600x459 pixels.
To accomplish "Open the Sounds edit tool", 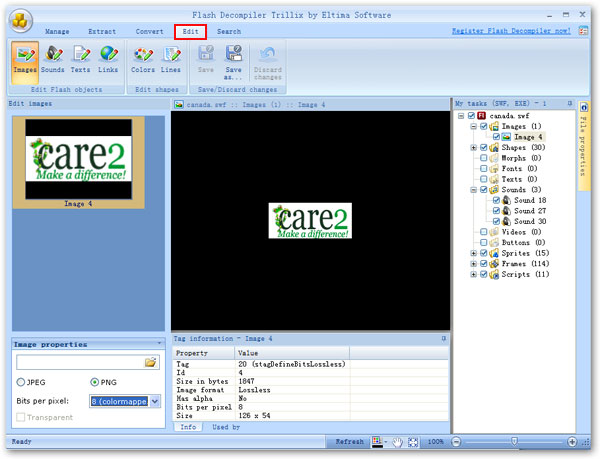I will pos(53,59).
